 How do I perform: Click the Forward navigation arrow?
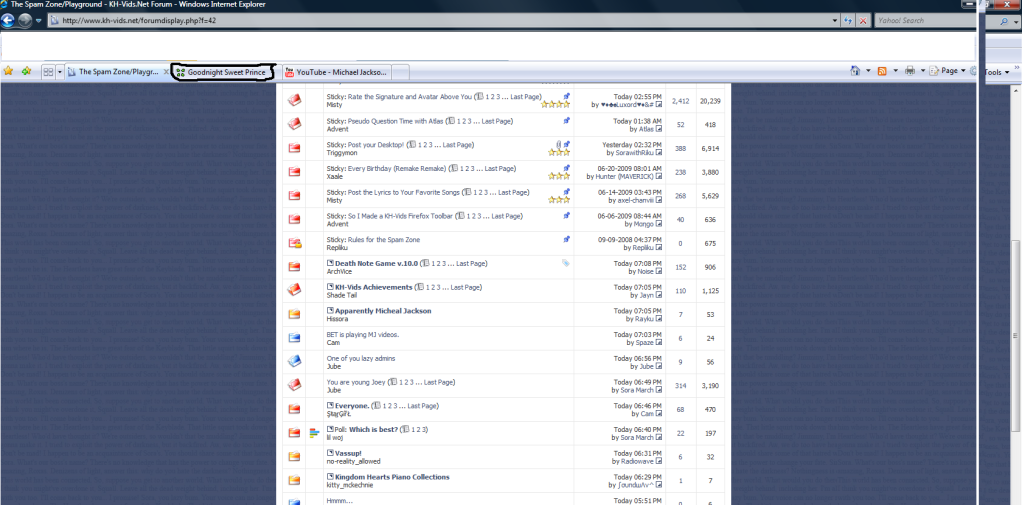[x=25, y=20]
